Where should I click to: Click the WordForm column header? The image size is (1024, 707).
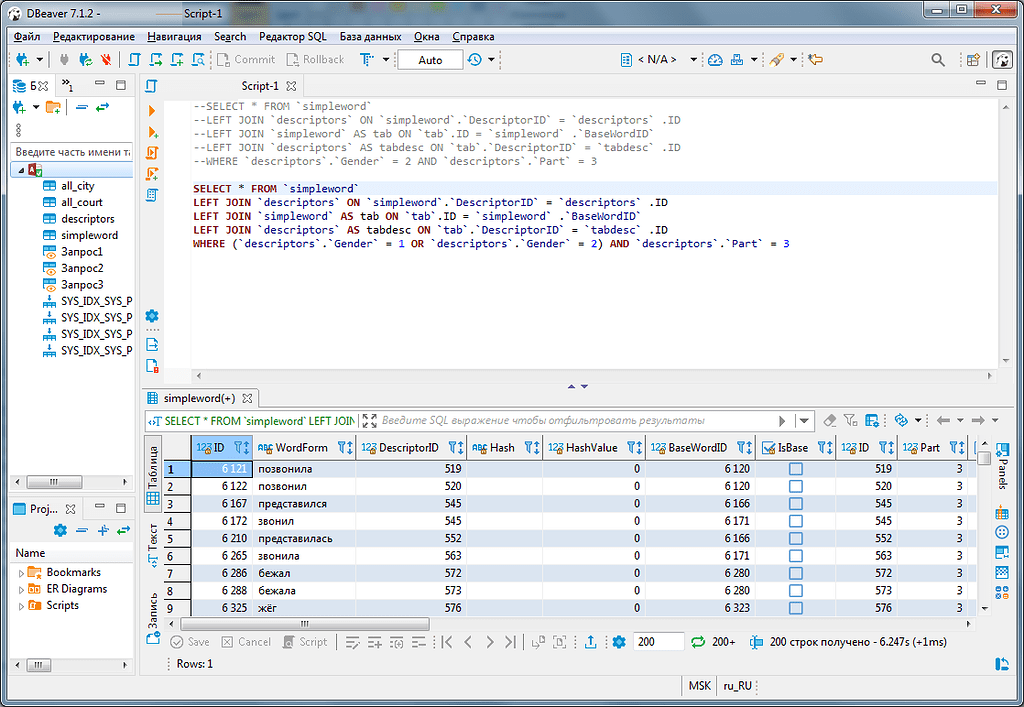click(x=302, y=448)
